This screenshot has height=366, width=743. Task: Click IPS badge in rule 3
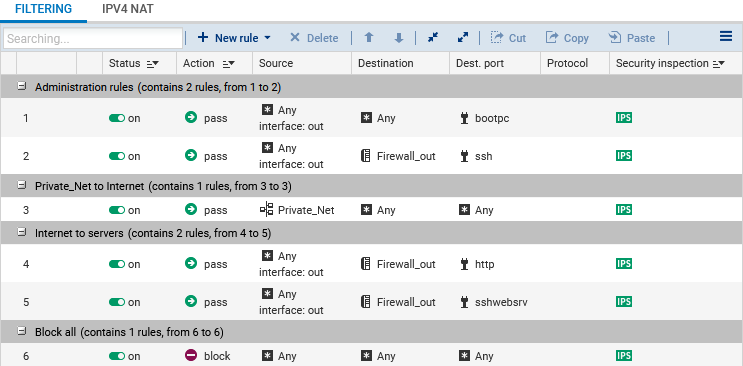point(624,210)
